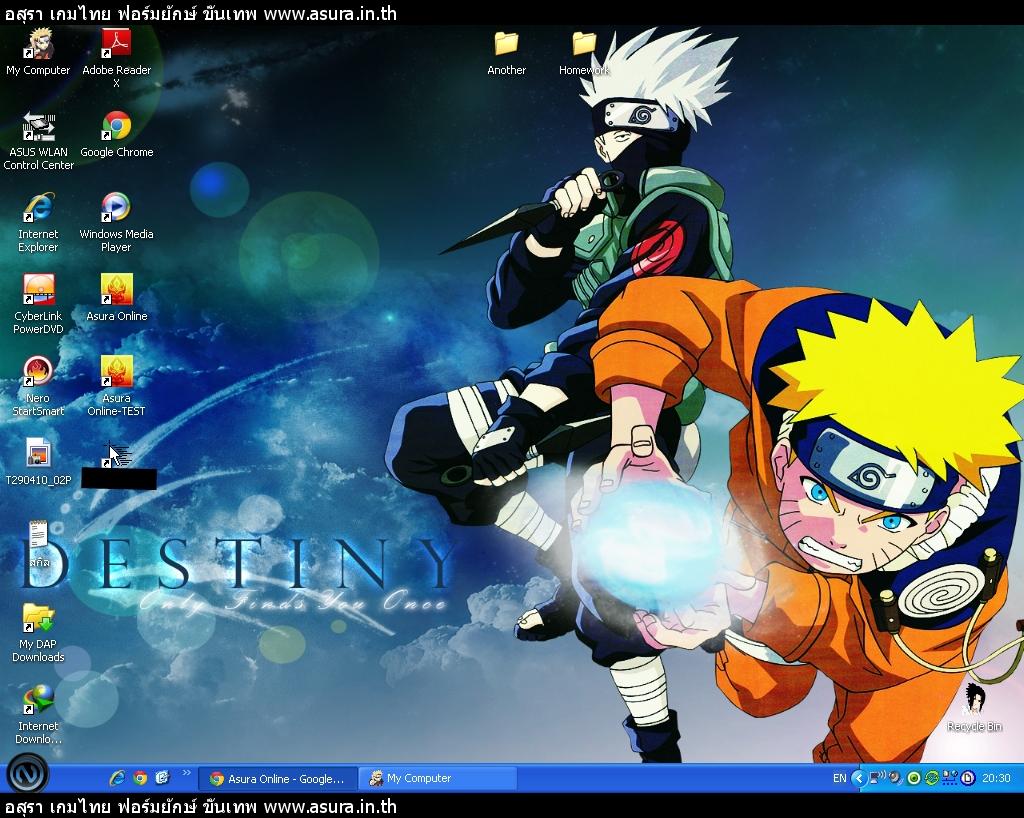Select the My DAP Downloads shortcut

point(38,633)
